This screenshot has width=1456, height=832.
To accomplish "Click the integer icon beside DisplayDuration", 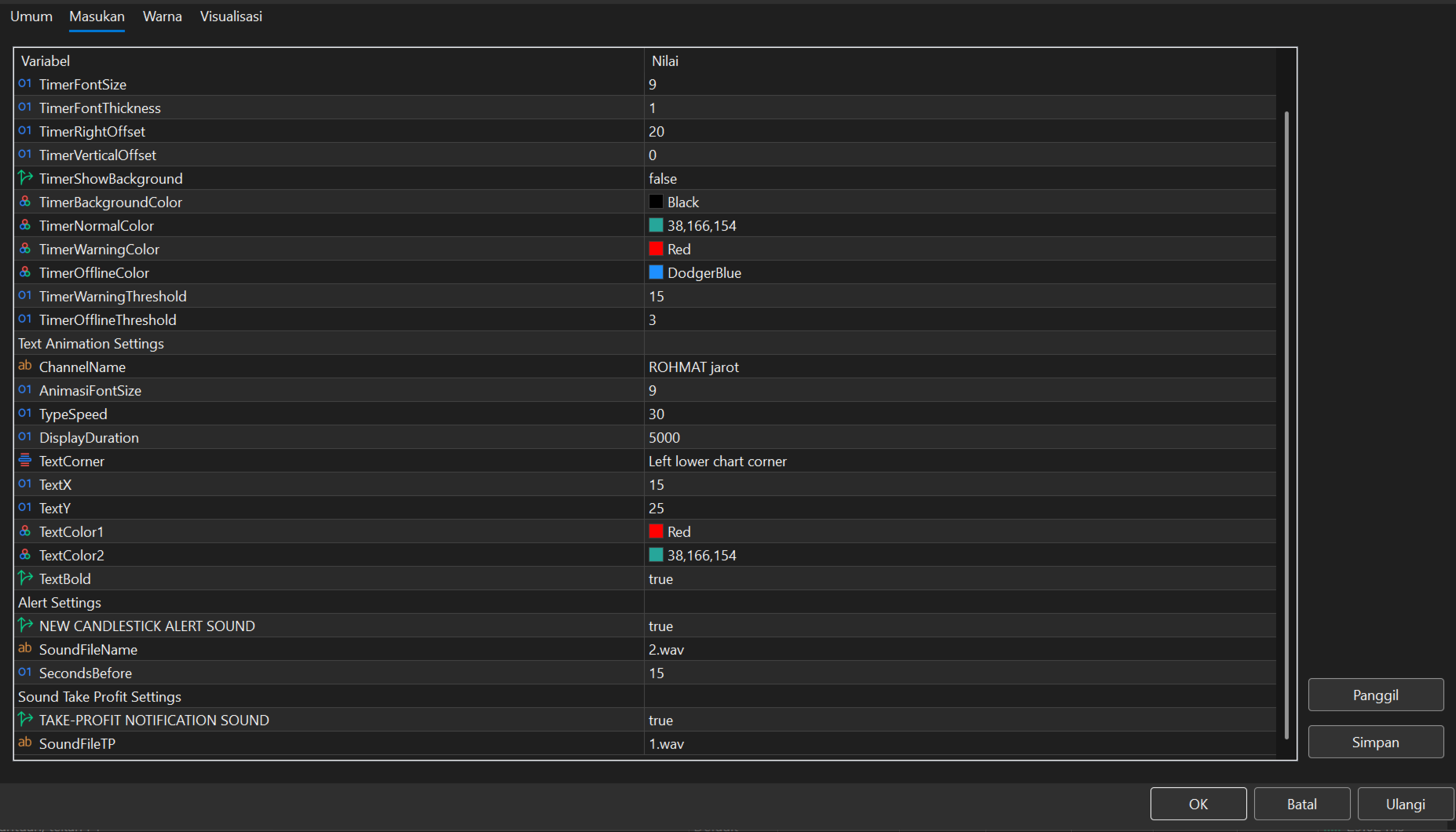I will (x=25, y=437).
